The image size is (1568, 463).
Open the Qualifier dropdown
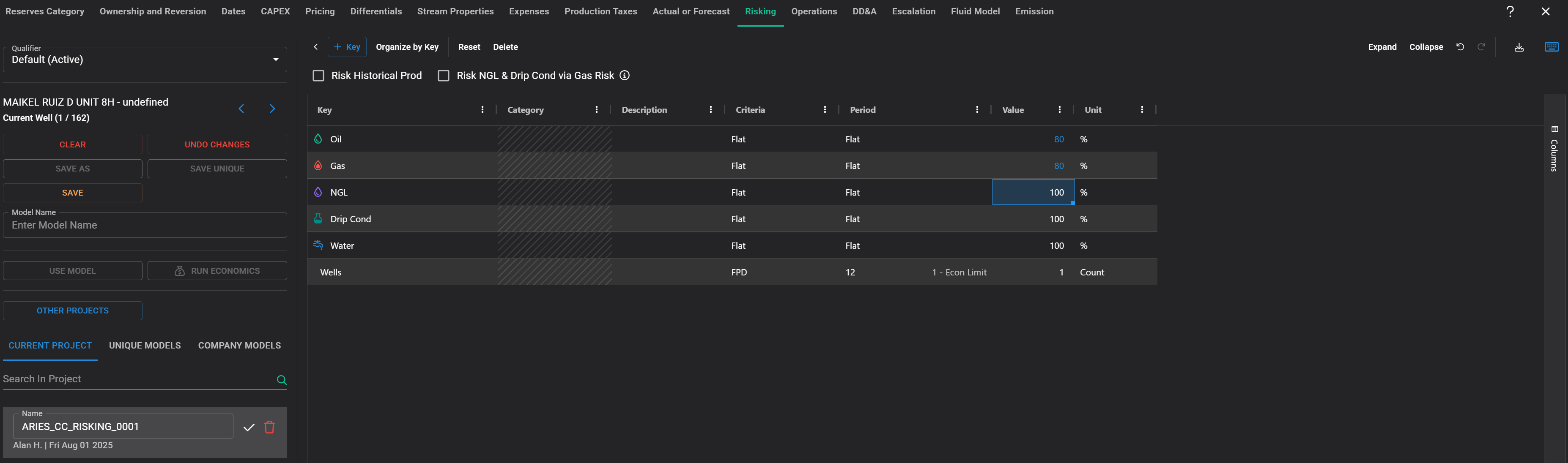(145, 60)
